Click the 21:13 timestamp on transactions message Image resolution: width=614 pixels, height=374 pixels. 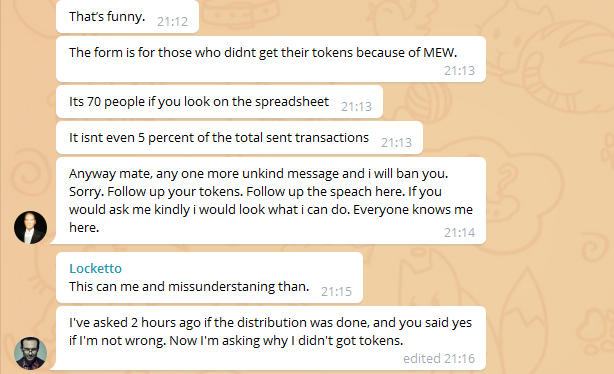click(396, 143)
